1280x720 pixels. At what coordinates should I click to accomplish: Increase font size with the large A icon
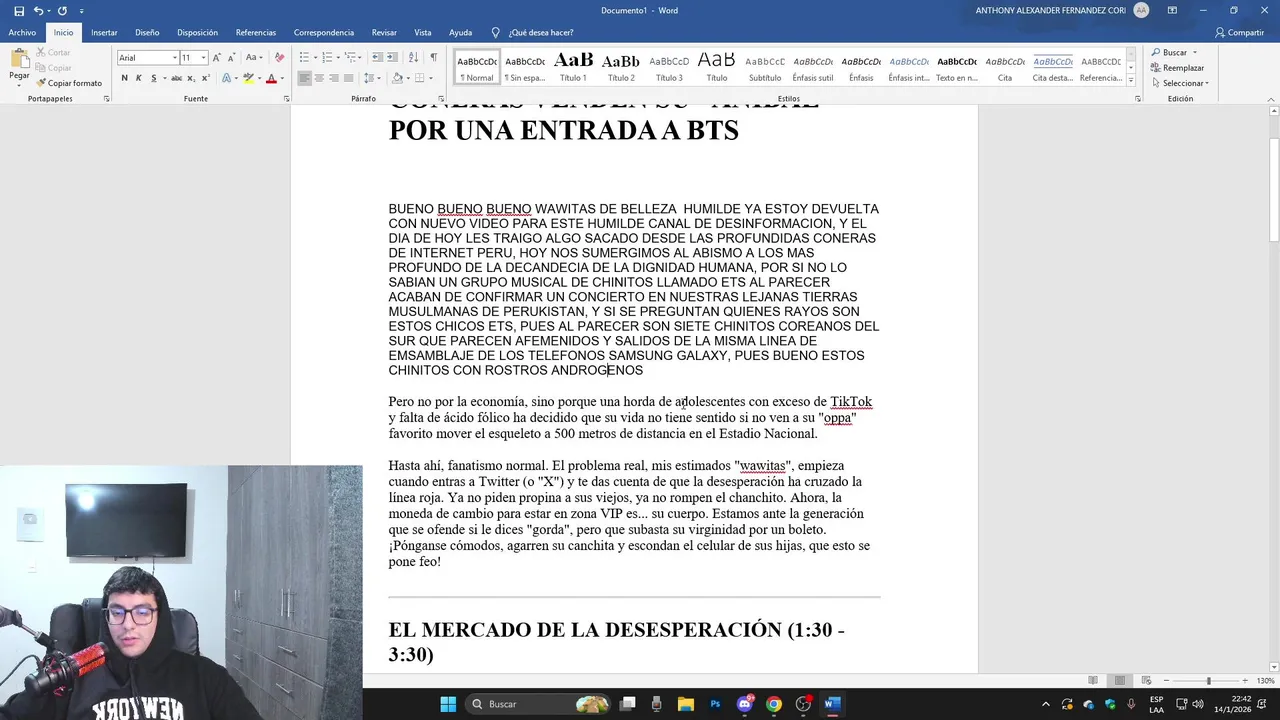(217, 57)
